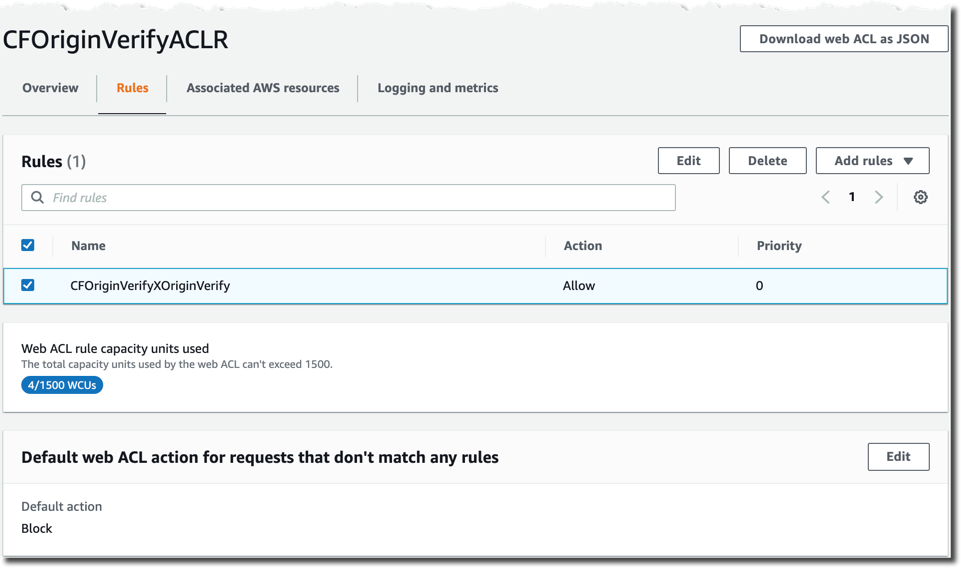The width and height of the screenshot is (961, 568).
Task: Go to previous rules page arrow
Action: point(826,197)
